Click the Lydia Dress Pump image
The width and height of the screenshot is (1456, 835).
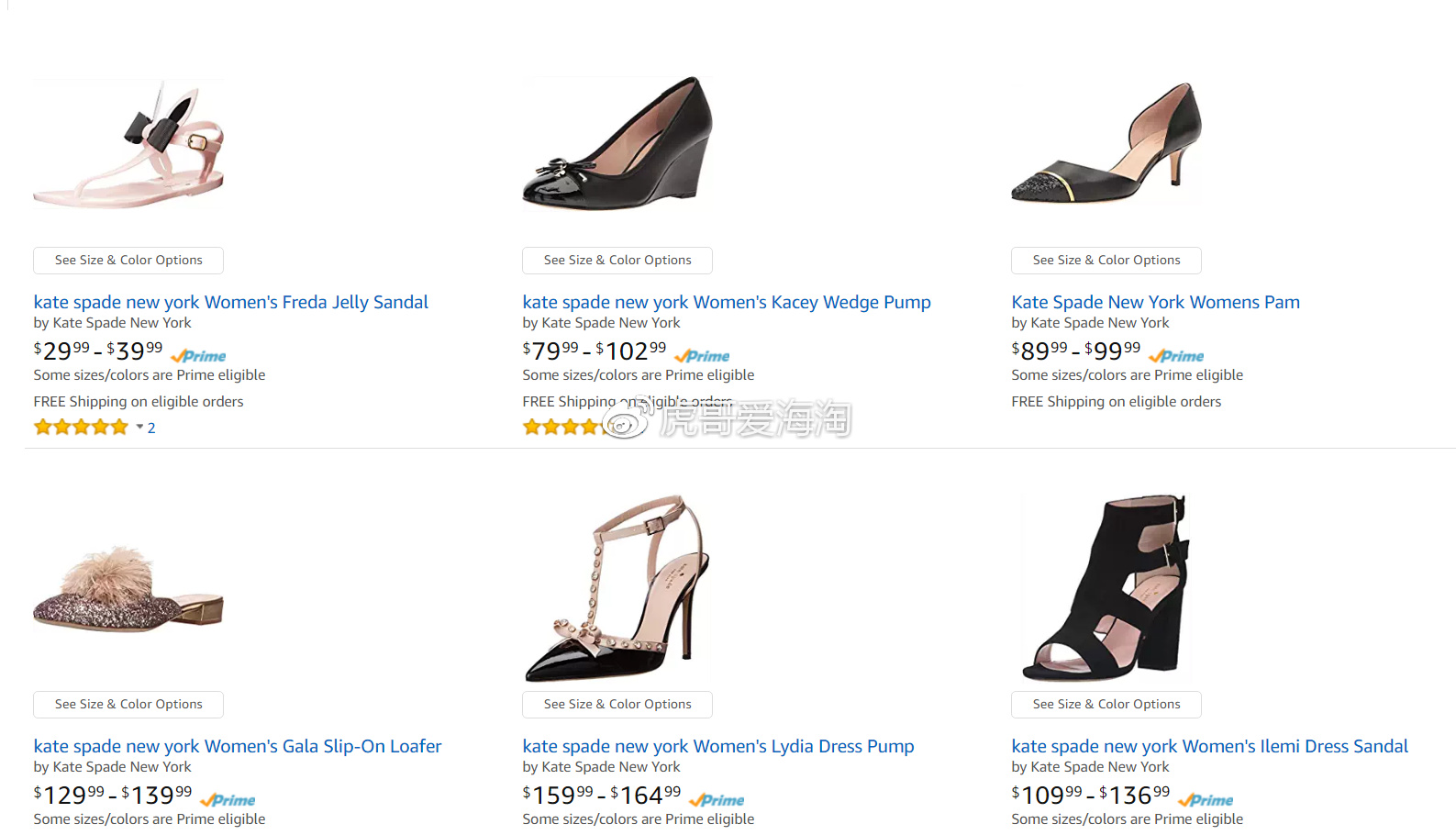617,588
